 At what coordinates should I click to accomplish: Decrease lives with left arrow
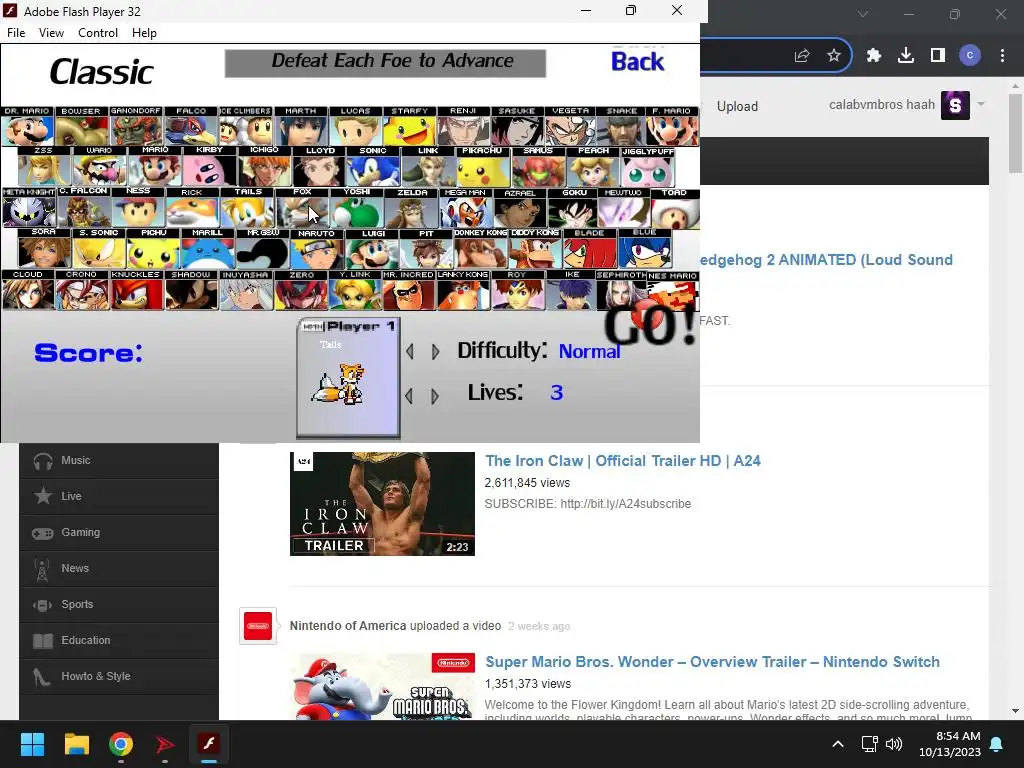point(409,396)
